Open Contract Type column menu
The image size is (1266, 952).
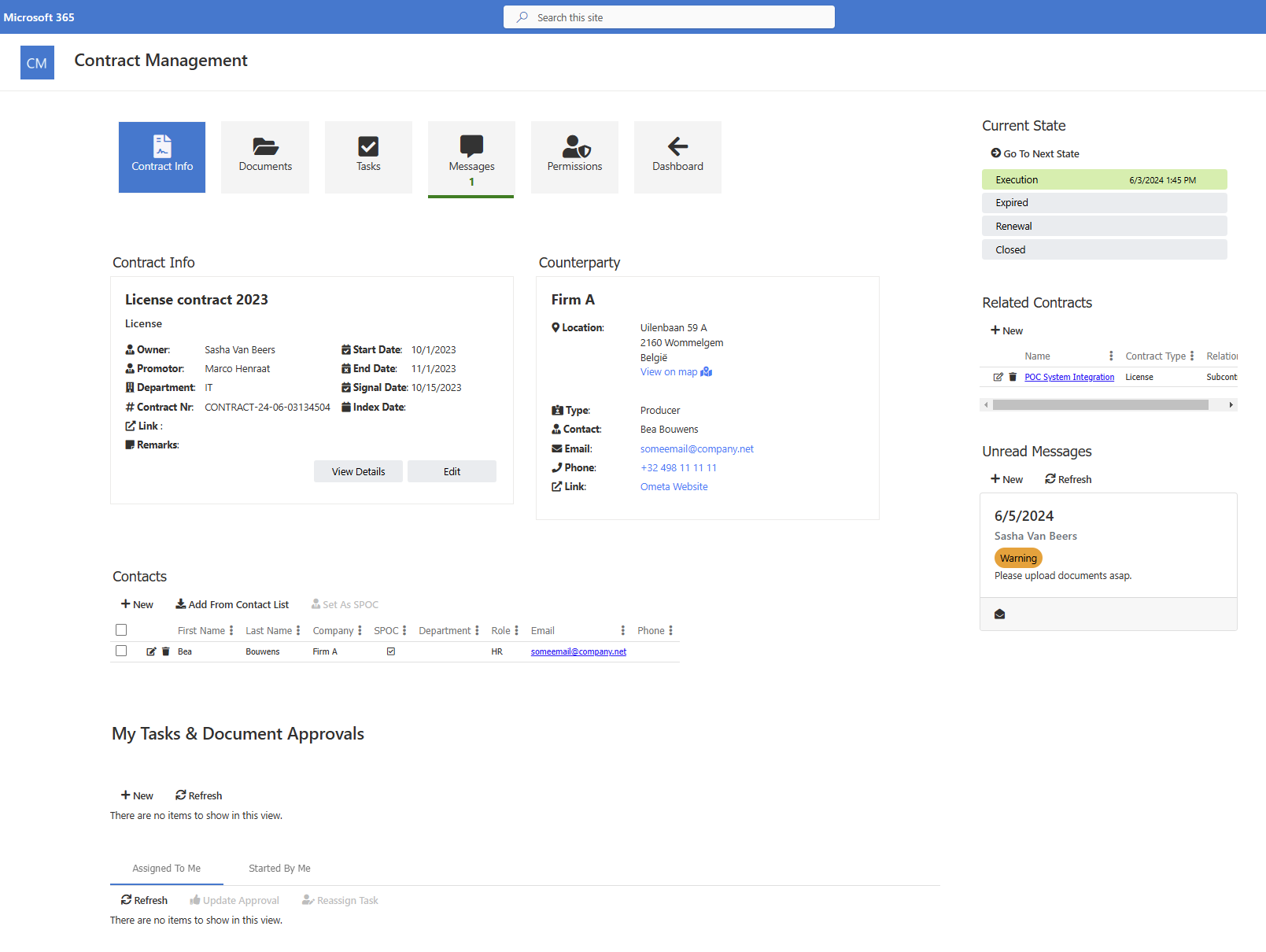tap(1192, 356)
